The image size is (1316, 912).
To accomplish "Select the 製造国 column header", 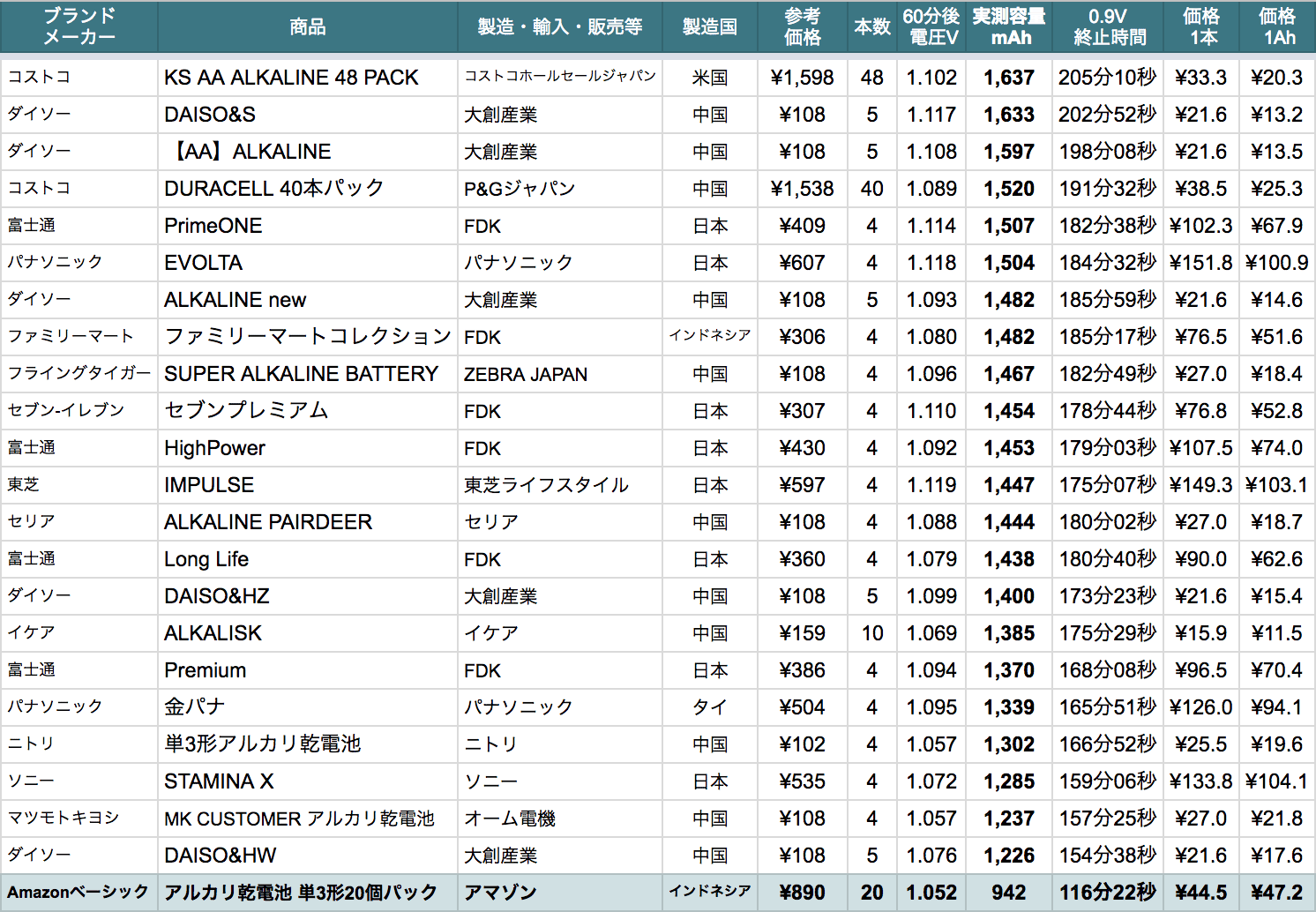I will (710, 26).
